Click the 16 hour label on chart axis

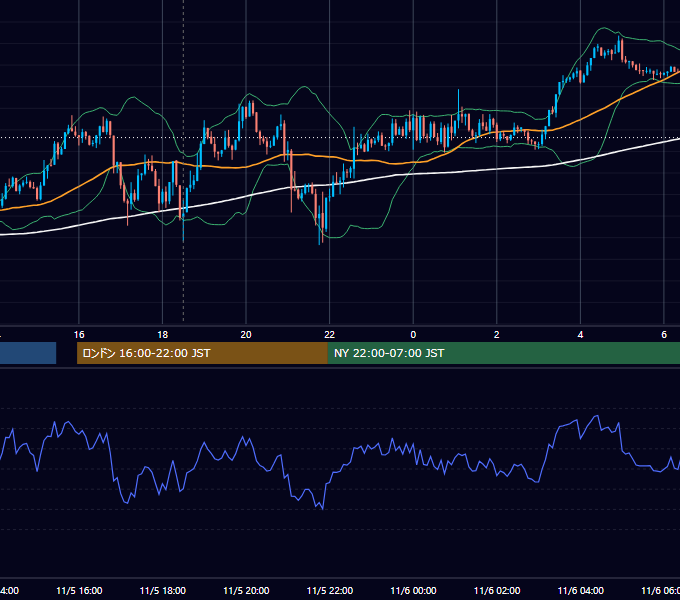click(79, 335)
